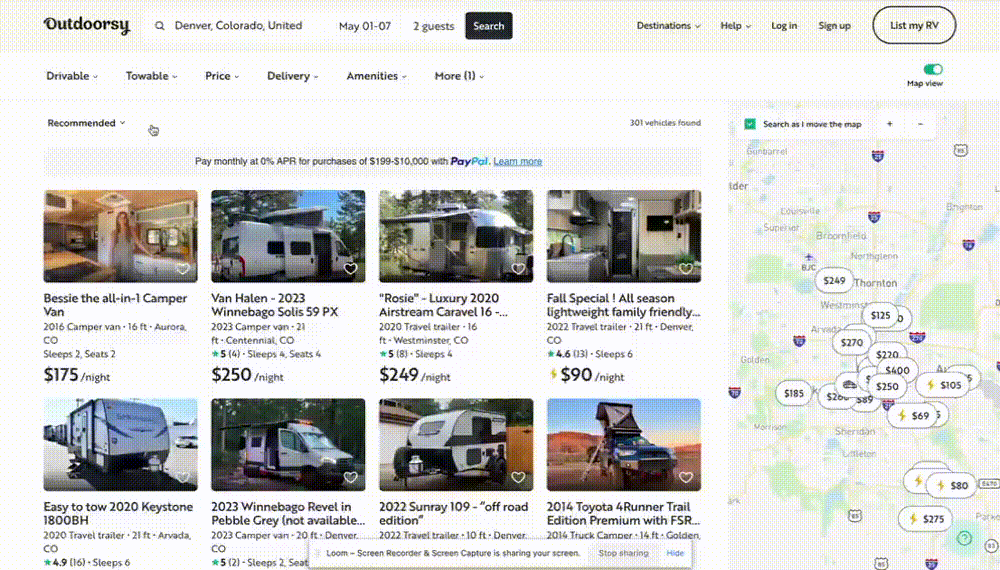
Task: Open Rosie Airstream Caravel photo
Action: [x=456, y=236]
